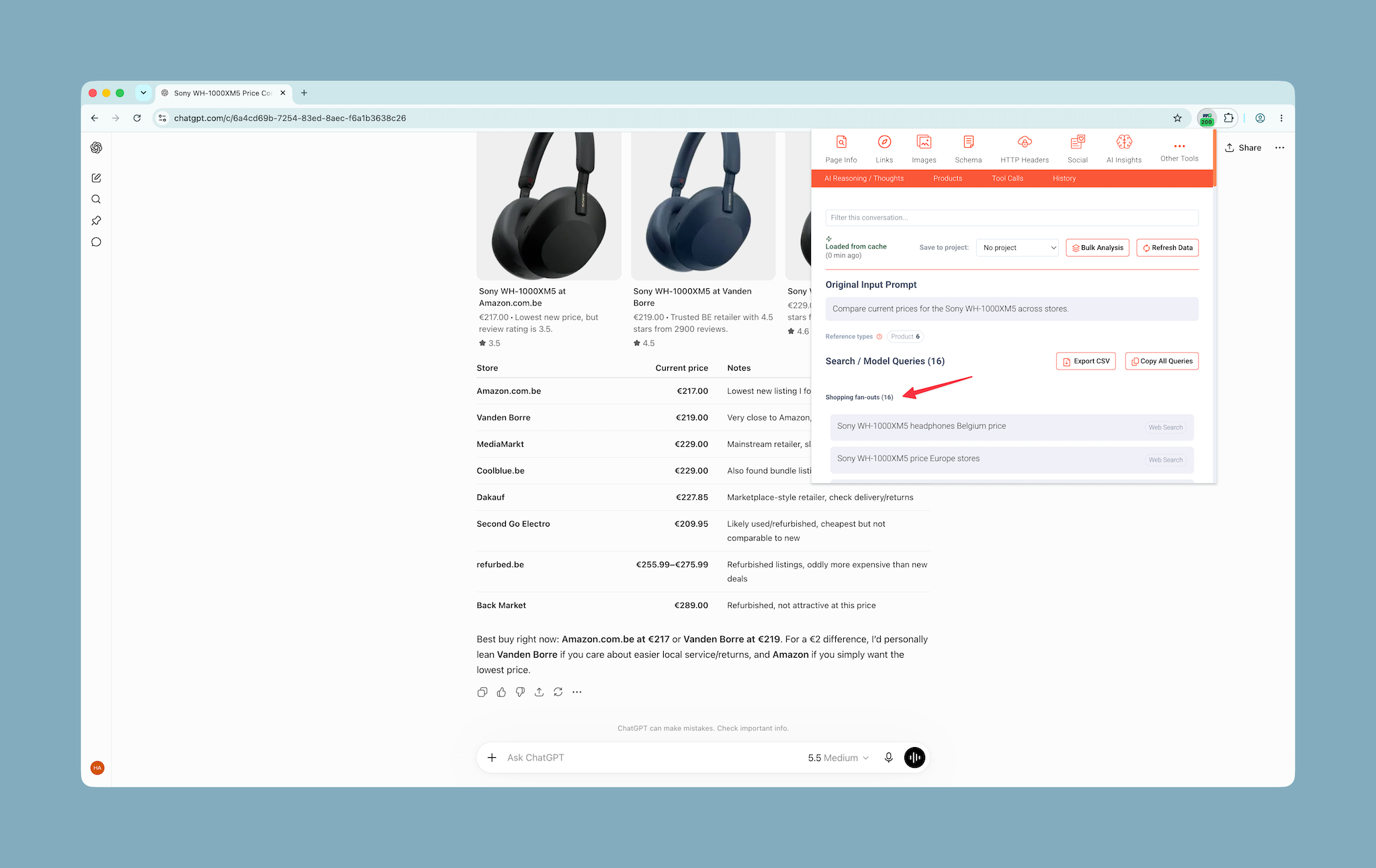
Task: Share this ChatGPT conversation
Action: (x=1243, y=148)
